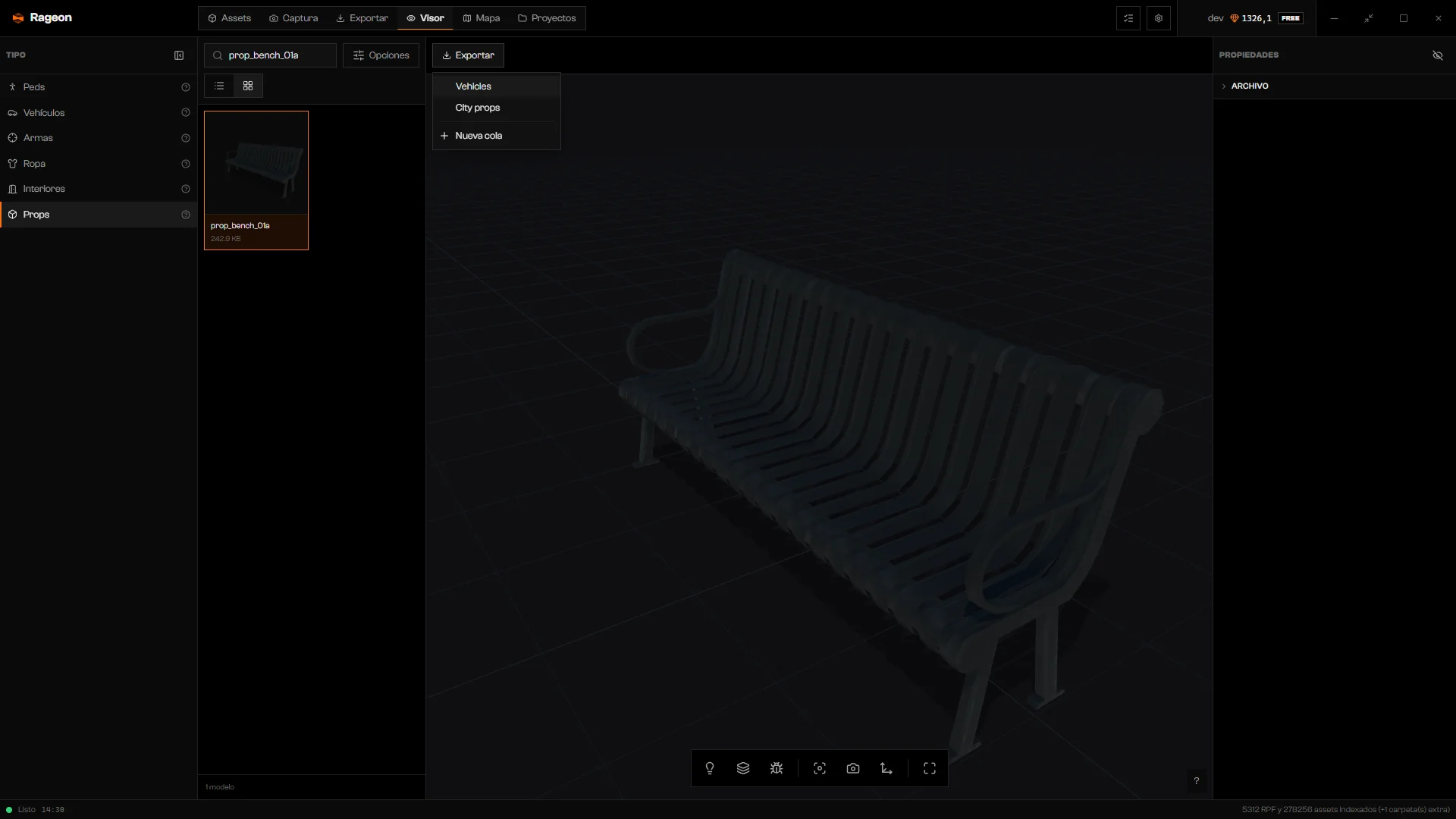The width and height of the screenshot is (1456, 819).
Task: Open the Proyectos tab
Action: 547,18
